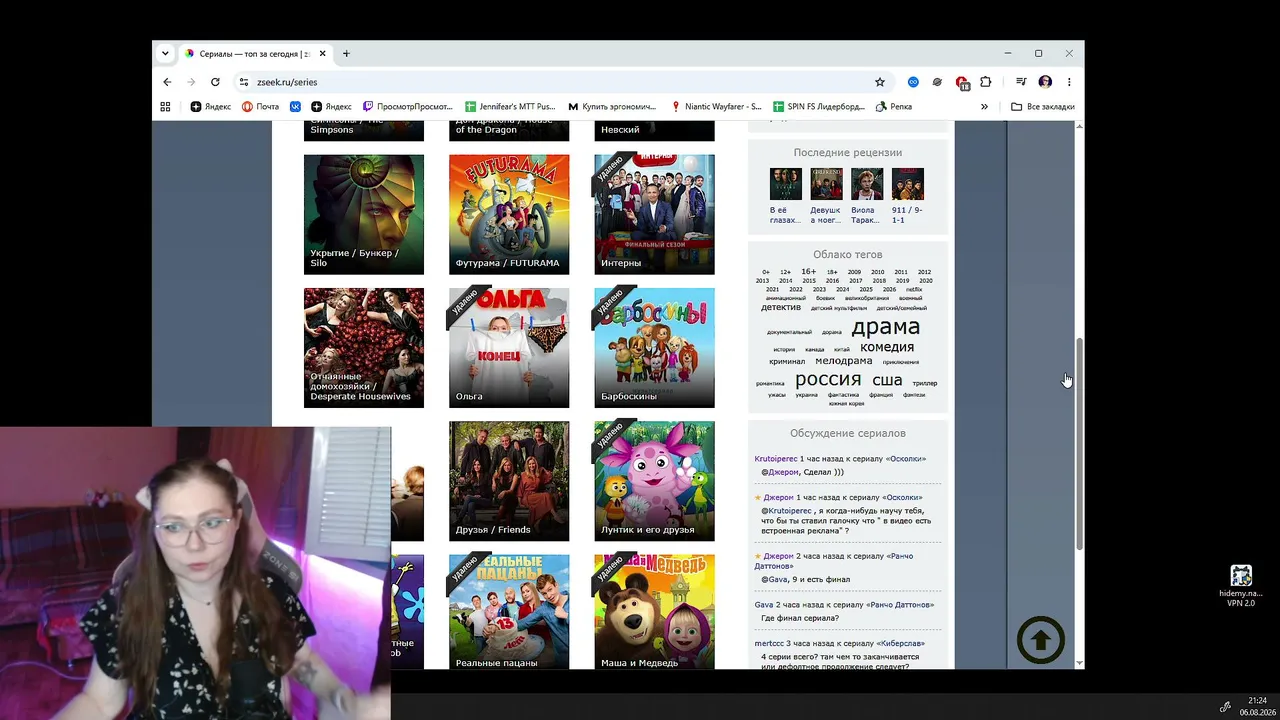Open the first Яндекс bookmark

[x=211, y=106]
